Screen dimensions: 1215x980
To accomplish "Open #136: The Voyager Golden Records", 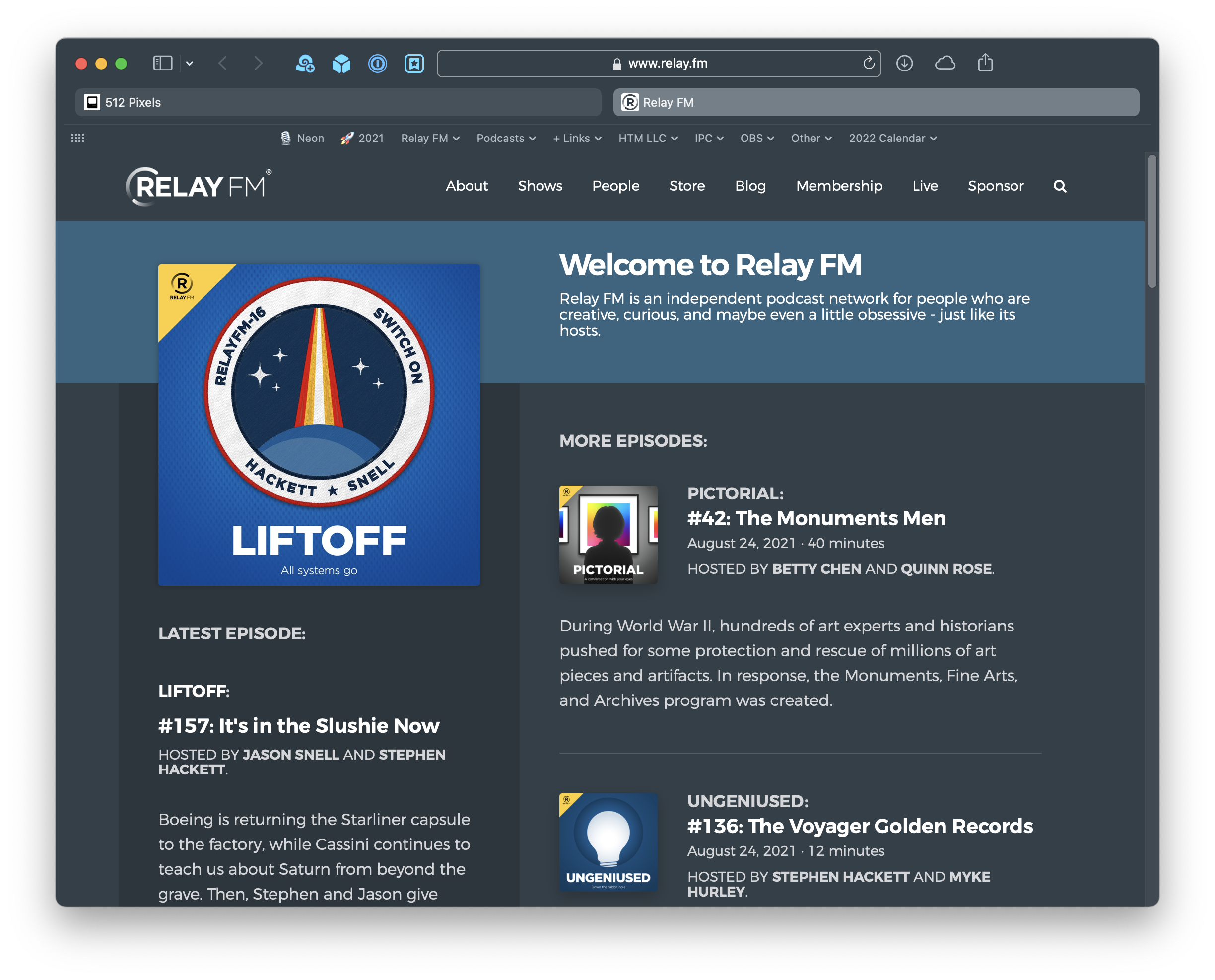I will click(860, 826).
